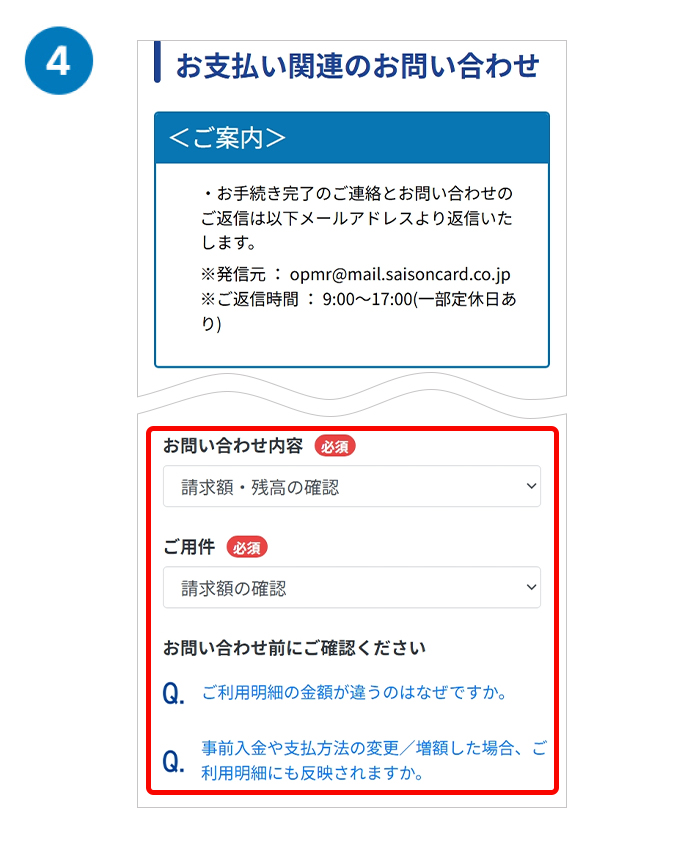The image size is (690, 845).
Task: Open link ご利用明細の金額が違うのはなぜですか
Action: coord(354,692)
